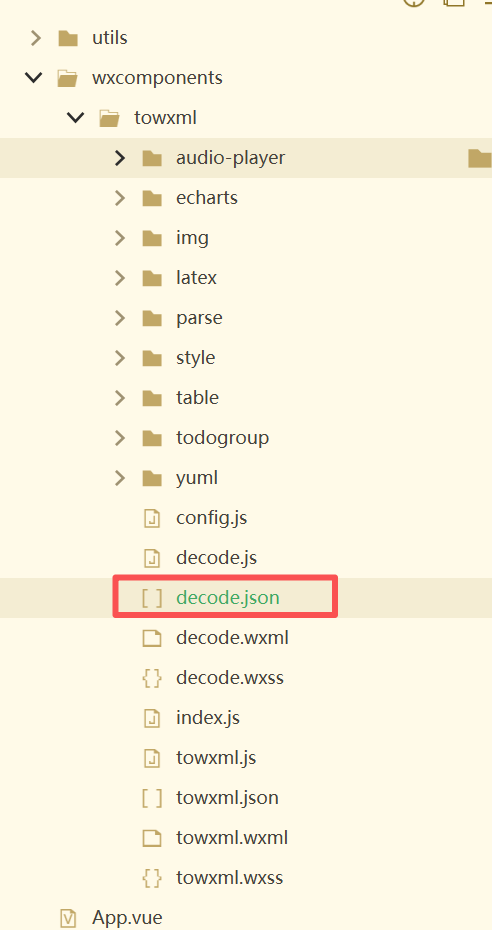Expand the echarts folder chevron

coord(120,198)
